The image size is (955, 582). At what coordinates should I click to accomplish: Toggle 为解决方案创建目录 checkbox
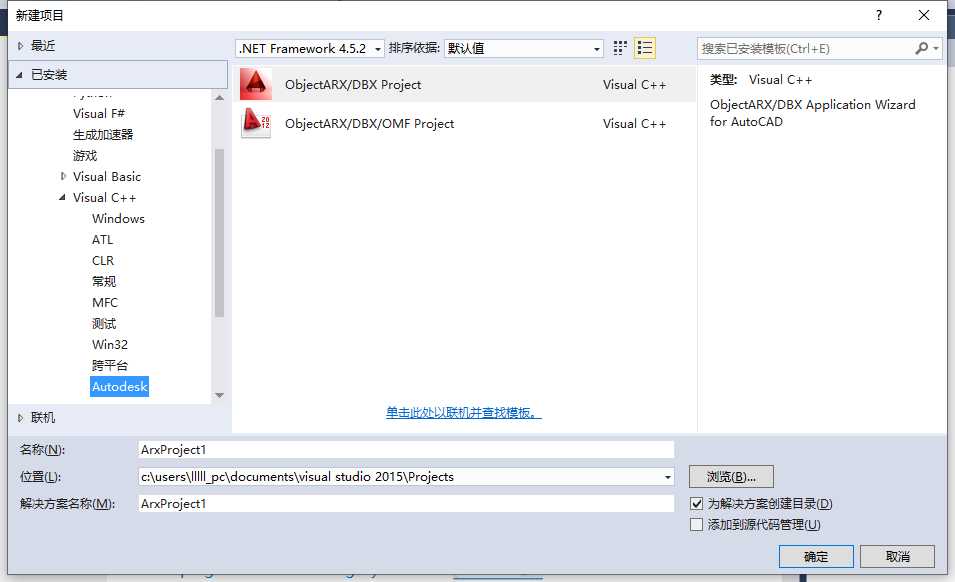click(x=697, y=503)
